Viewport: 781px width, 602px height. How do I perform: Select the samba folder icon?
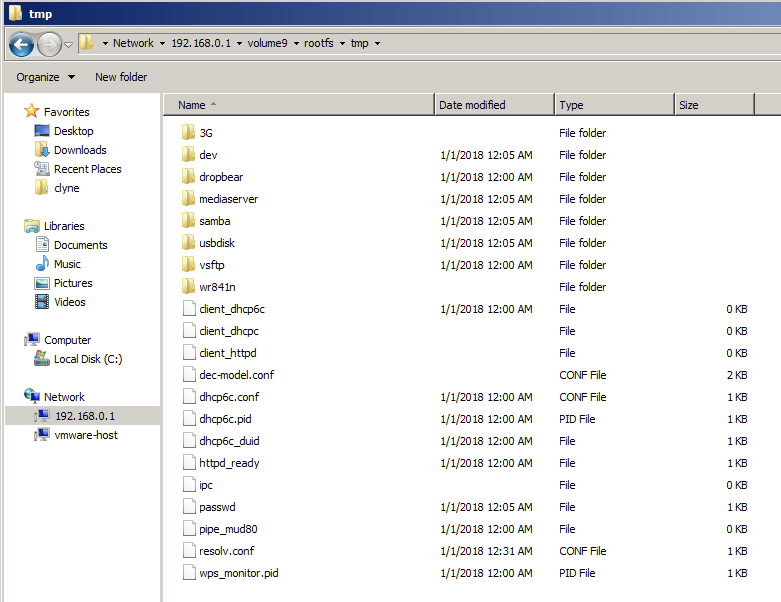(x=188, y=220)
